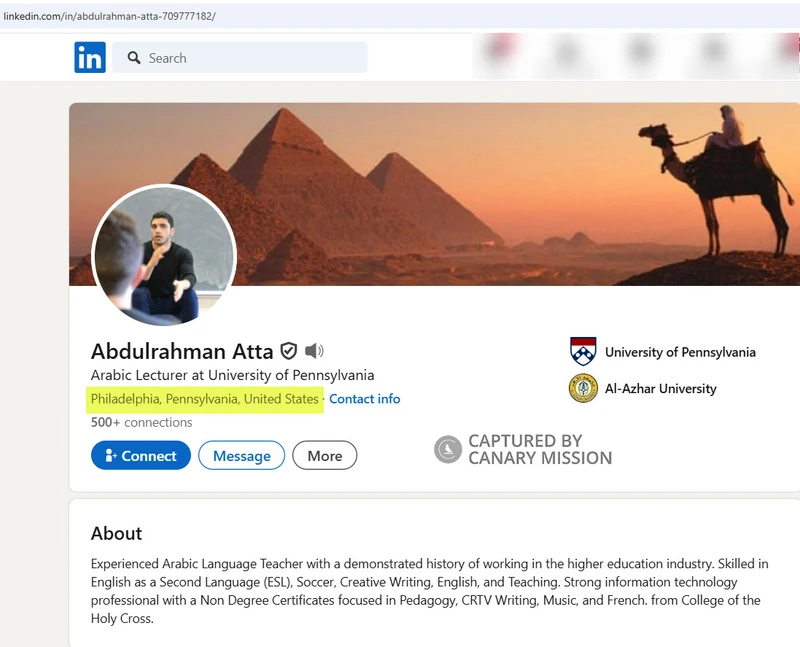Click the verification shield badge beside the name

289,351
